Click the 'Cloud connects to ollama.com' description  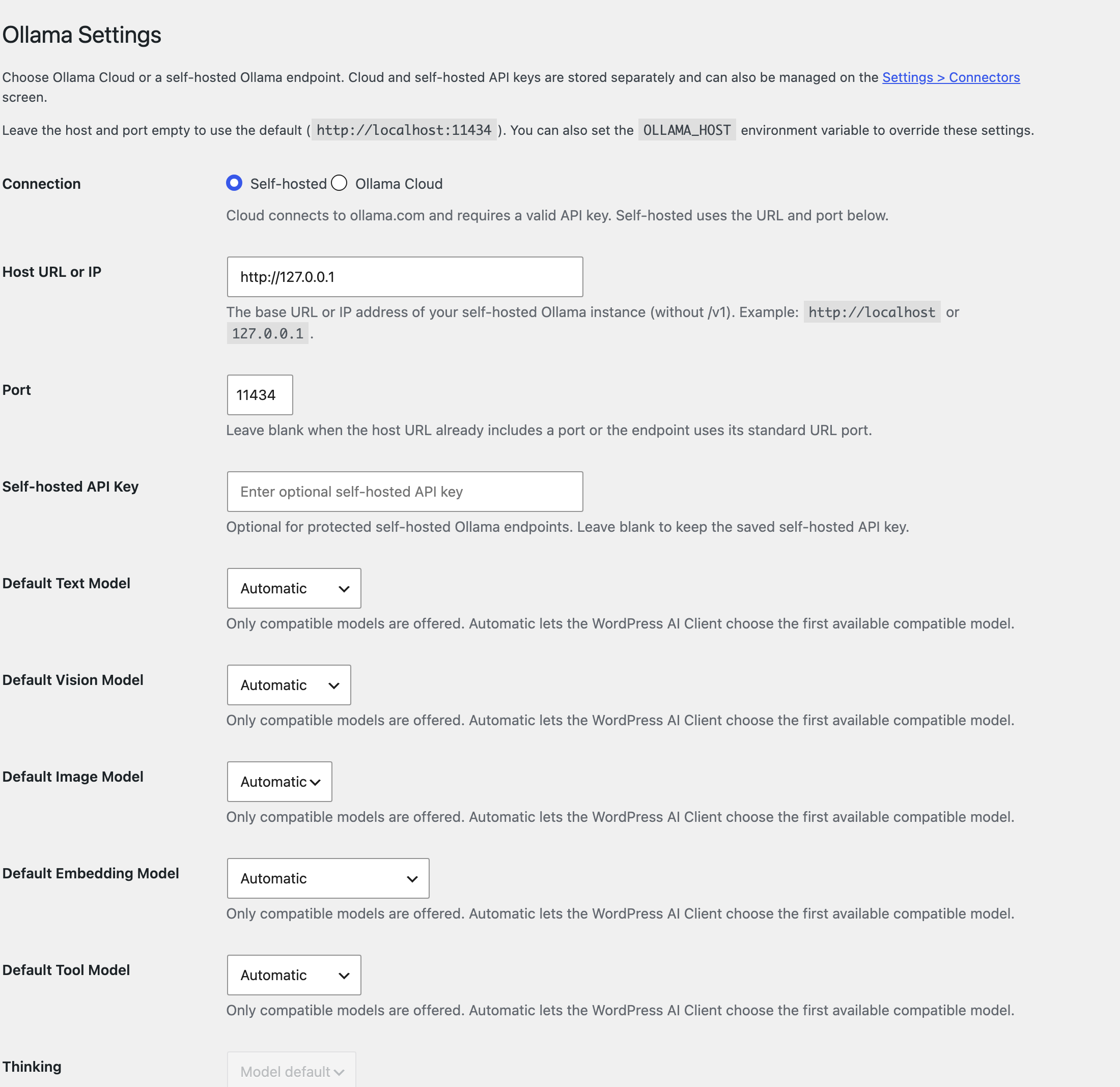point(557,215)
